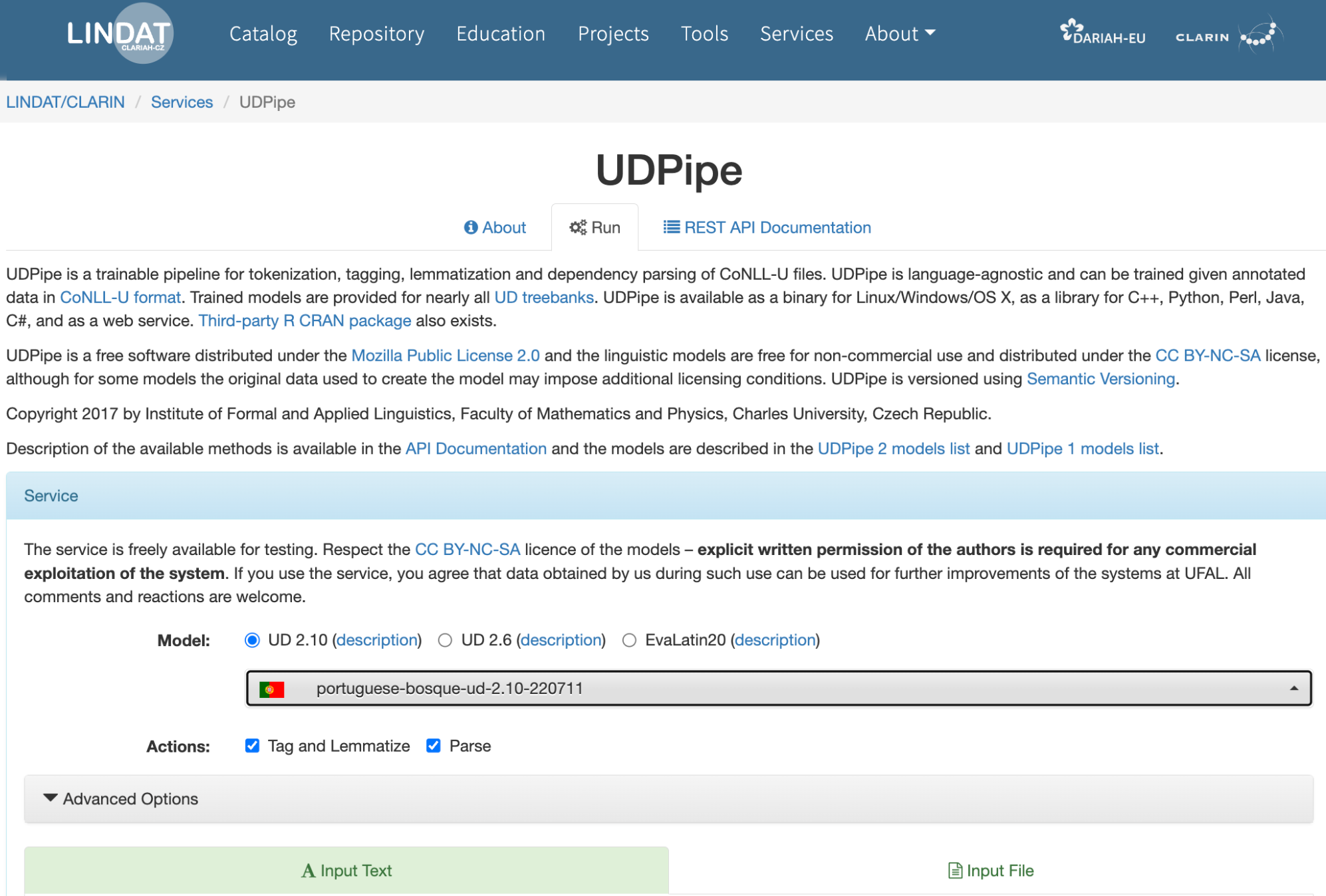
Task: Go to Services in the breadcrumb
Action: click(x=182, y=102)
